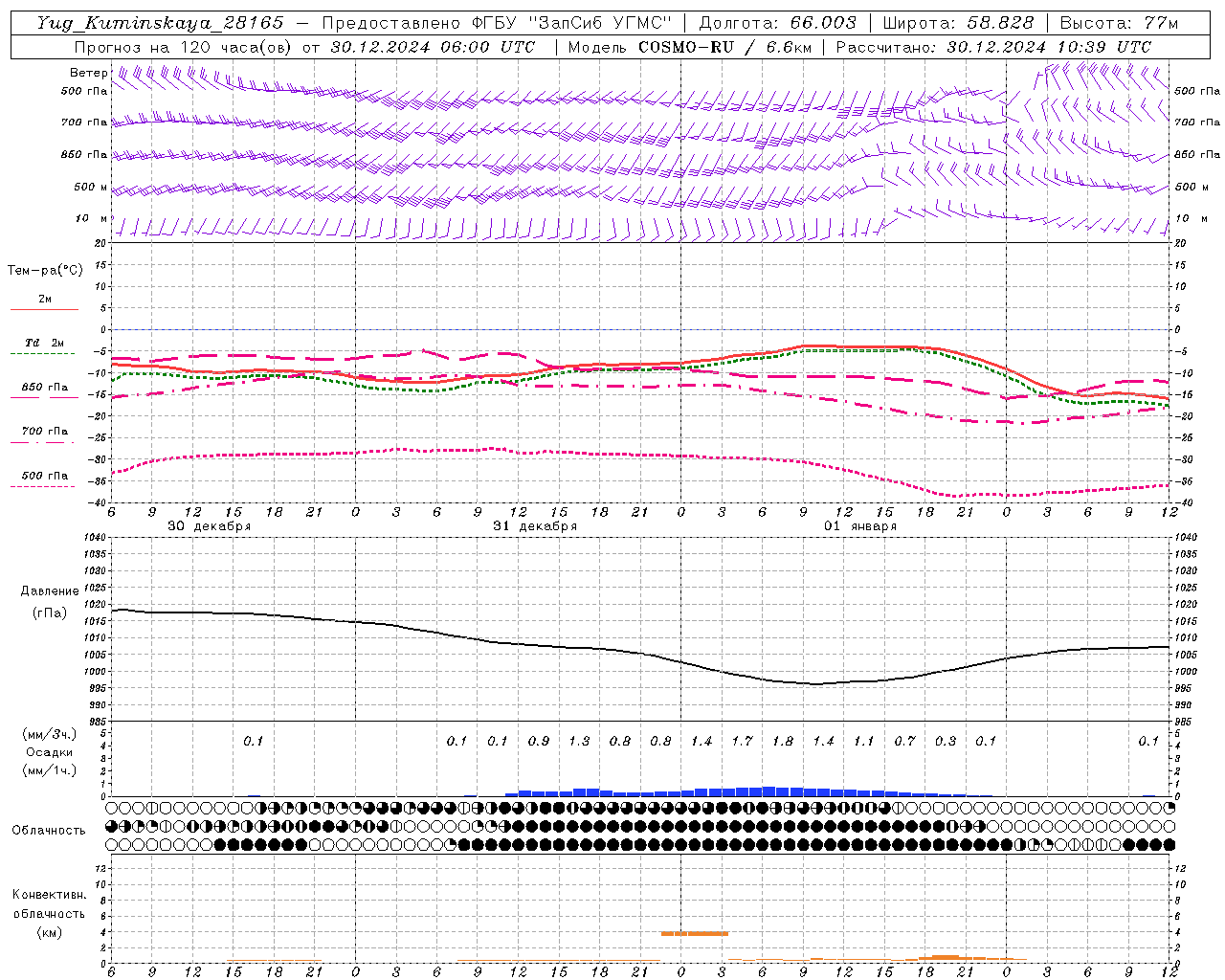The width and height of the screenshot is (1225, 980).
Task: Click the left 500 м wind level label
Action: tap(91, 187)
